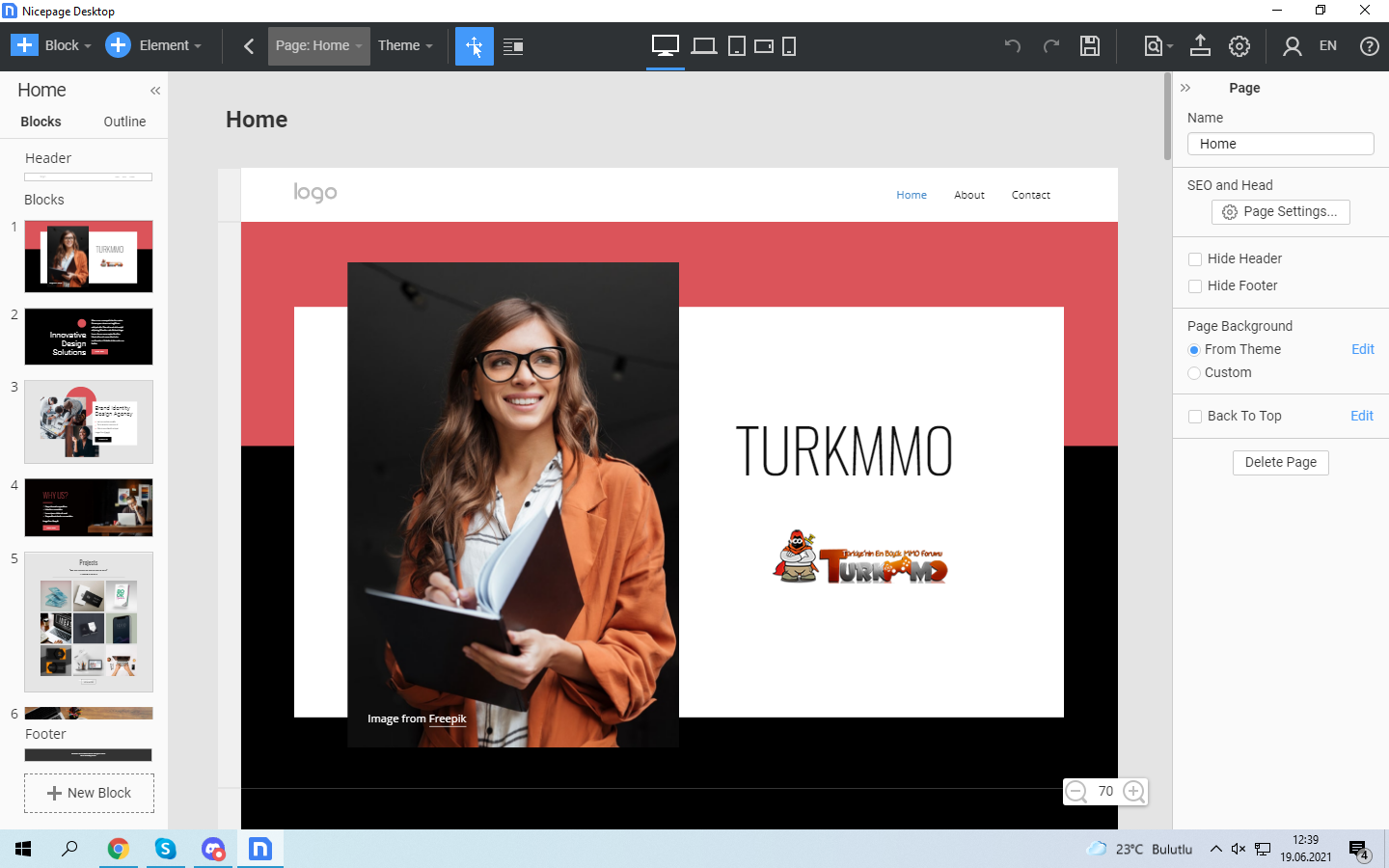Click Home in the site menu
This screenshot has width=1389, height=868.
coord(912,195)
